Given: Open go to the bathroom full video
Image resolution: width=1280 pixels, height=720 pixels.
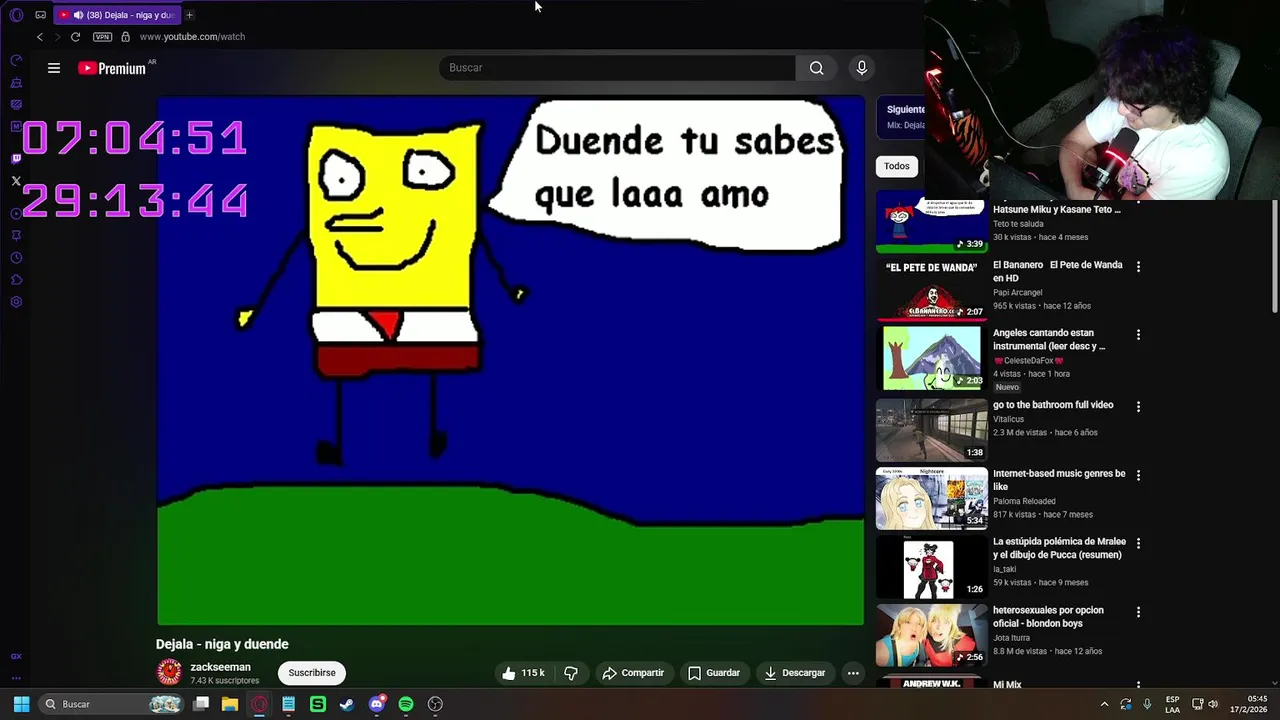Looking at the screenshot, I should (1053, 405).
